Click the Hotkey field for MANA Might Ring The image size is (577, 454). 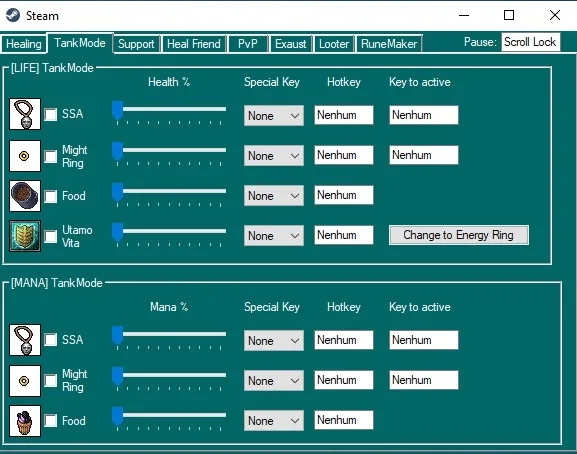pos(344,380)
